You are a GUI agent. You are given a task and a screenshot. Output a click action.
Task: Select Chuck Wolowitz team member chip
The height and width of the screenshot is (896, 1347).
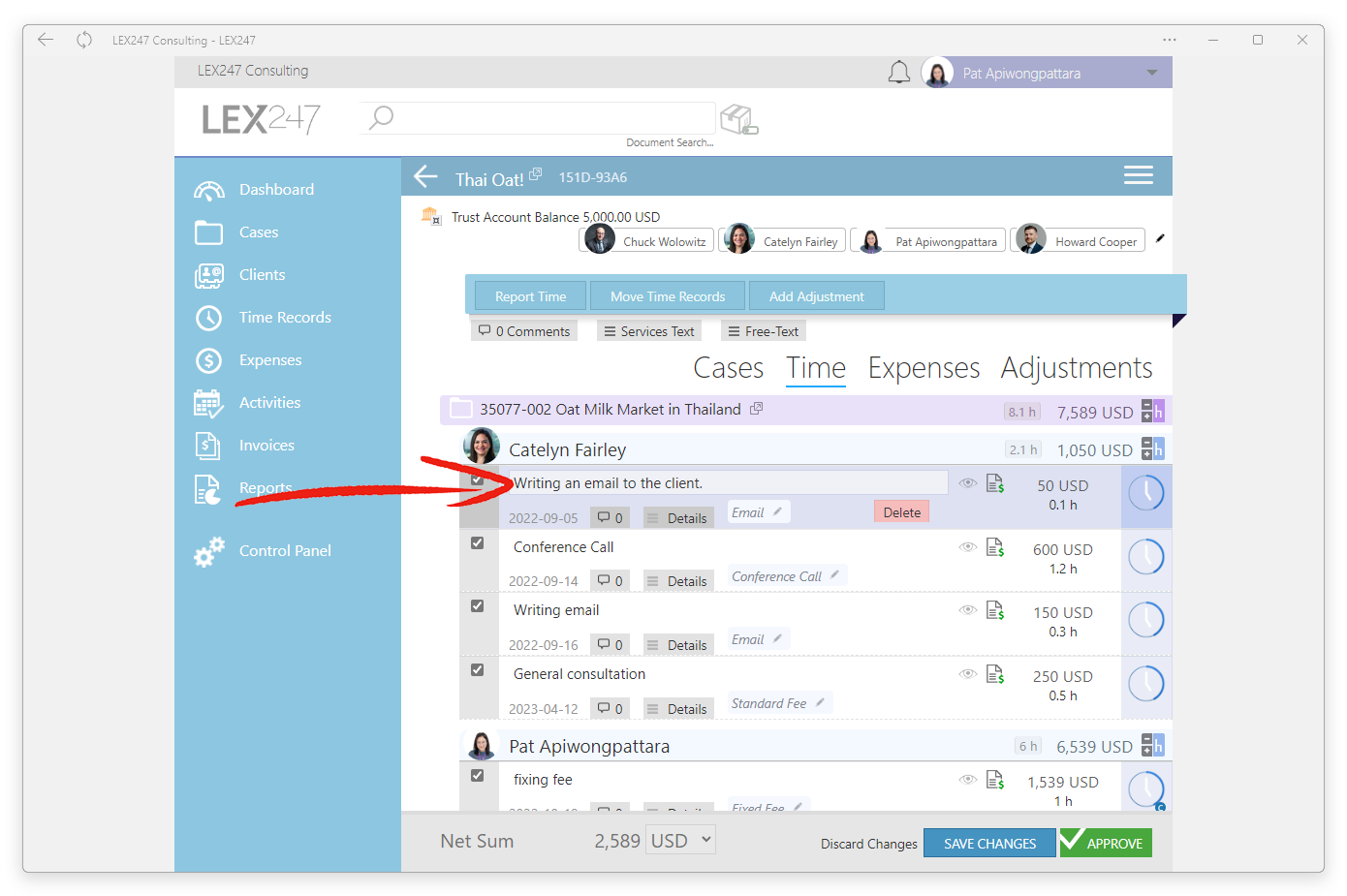tap(647, 240)
